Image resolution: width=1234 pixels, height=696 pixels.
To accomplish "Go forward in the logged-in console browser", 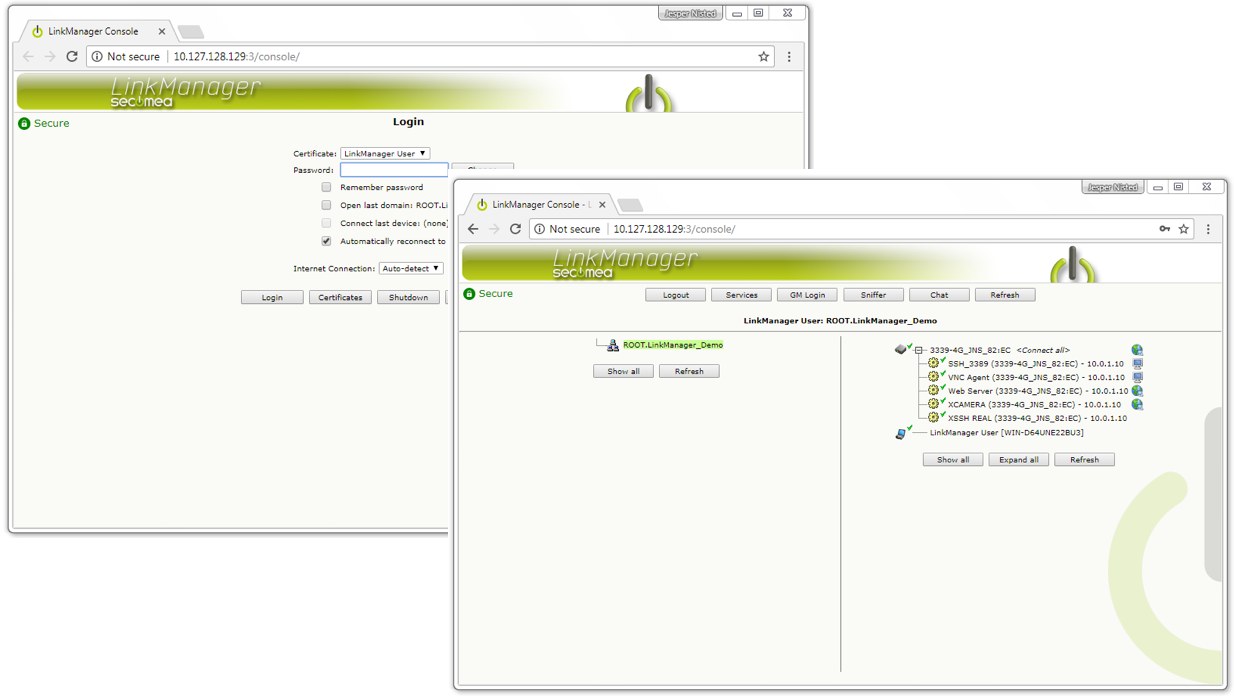I will tap(494, 229).
